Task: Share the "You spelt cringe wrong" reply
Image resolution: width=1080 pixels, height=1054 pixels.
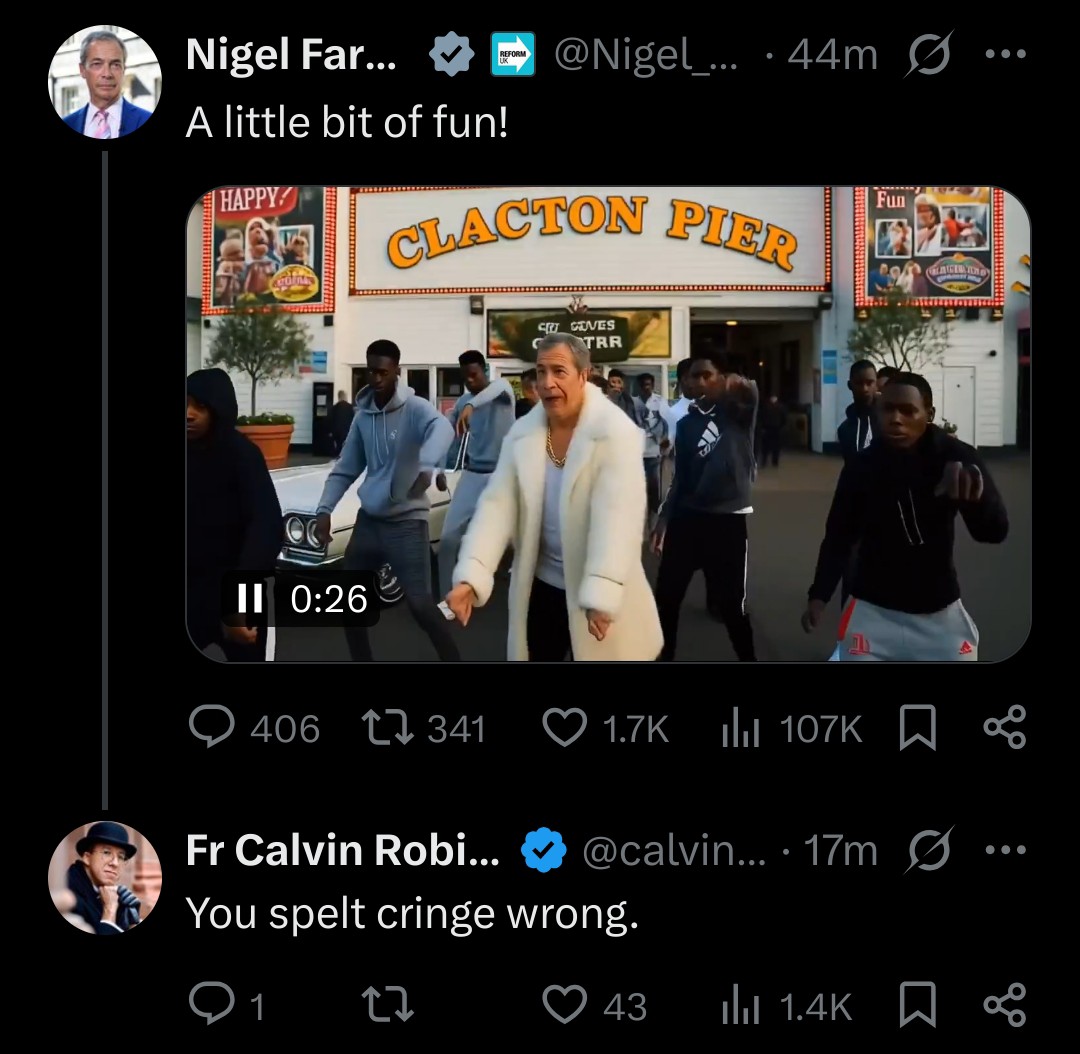Action: [1004, 1006]
